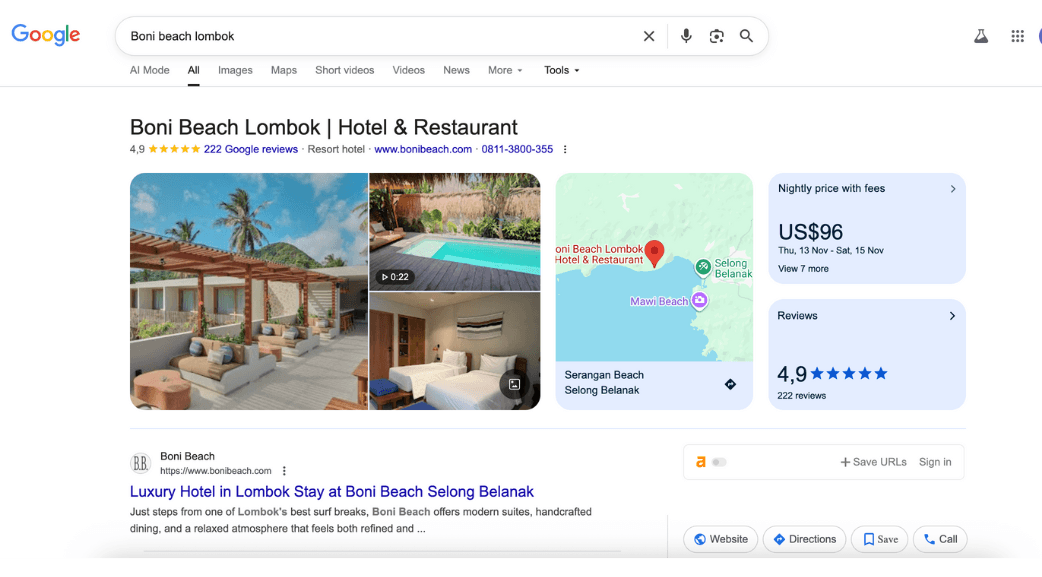Open Google Lens image search icon
This screenshot has width=1042, height=577.
[716, 36]
